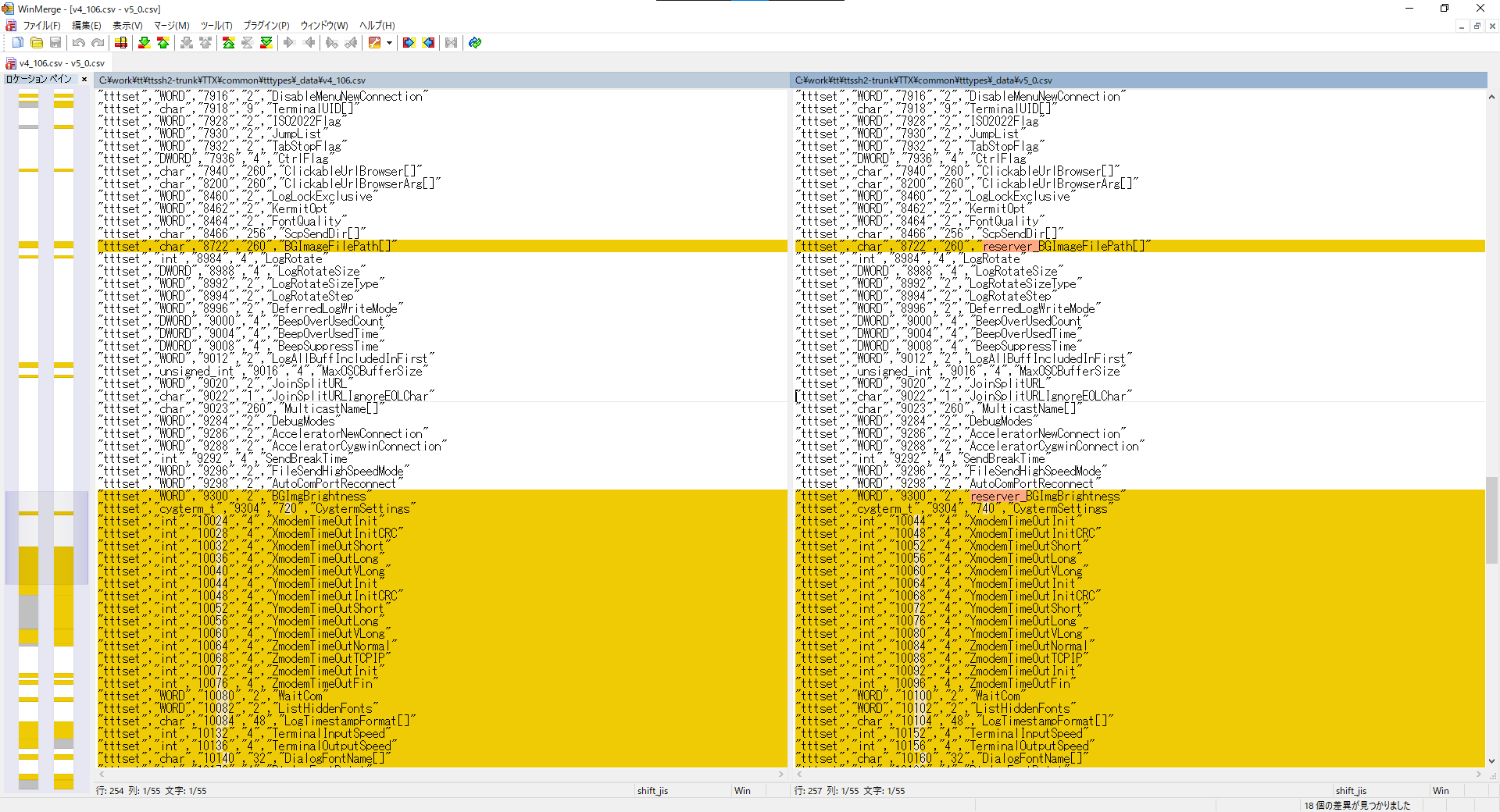Click the Open folder toolbar icon
Viewport: 1500px width, 812px height.
(37, 43)
